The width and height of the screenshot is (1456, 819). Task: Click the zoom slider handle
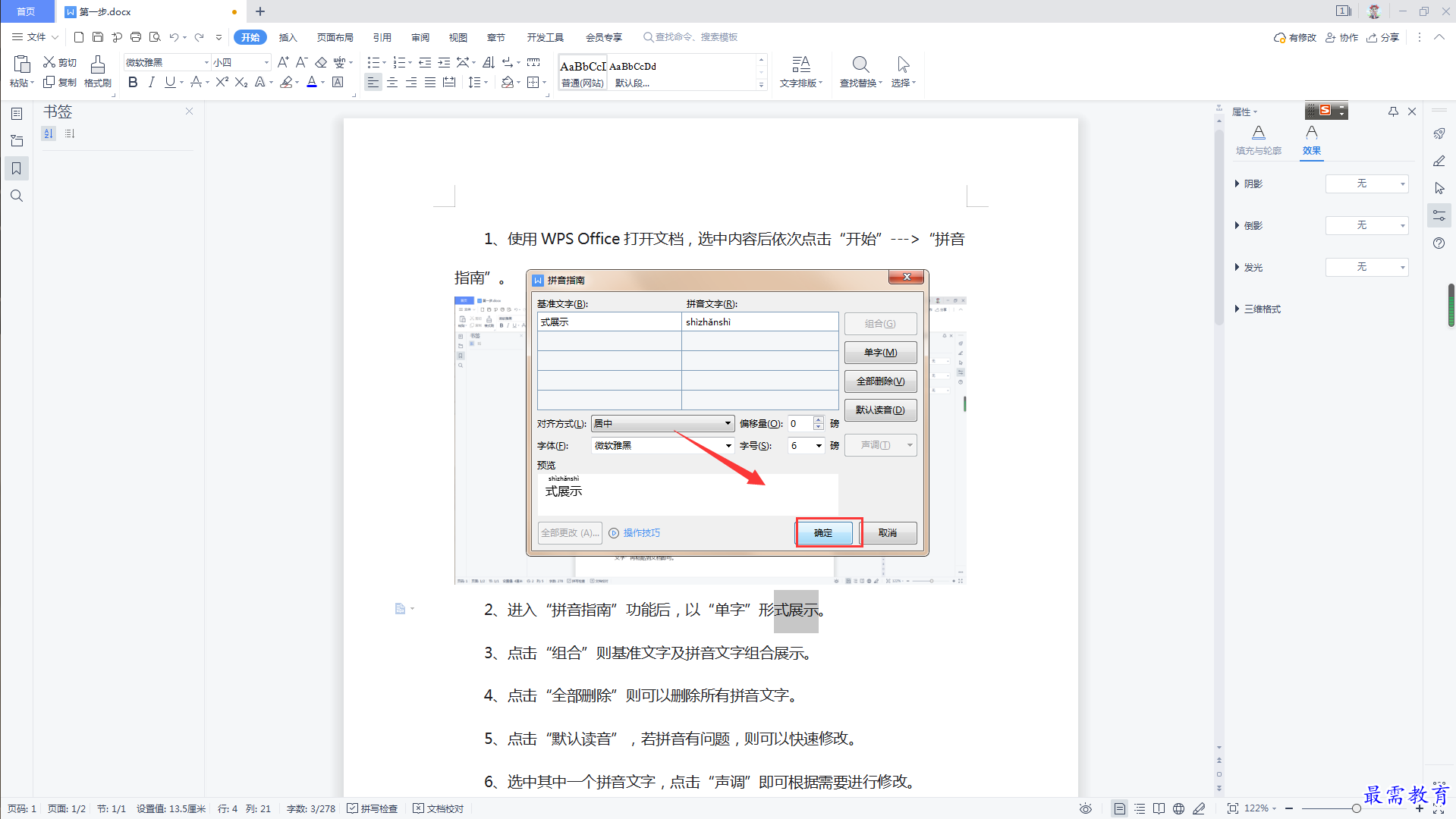pos(1356,808)
